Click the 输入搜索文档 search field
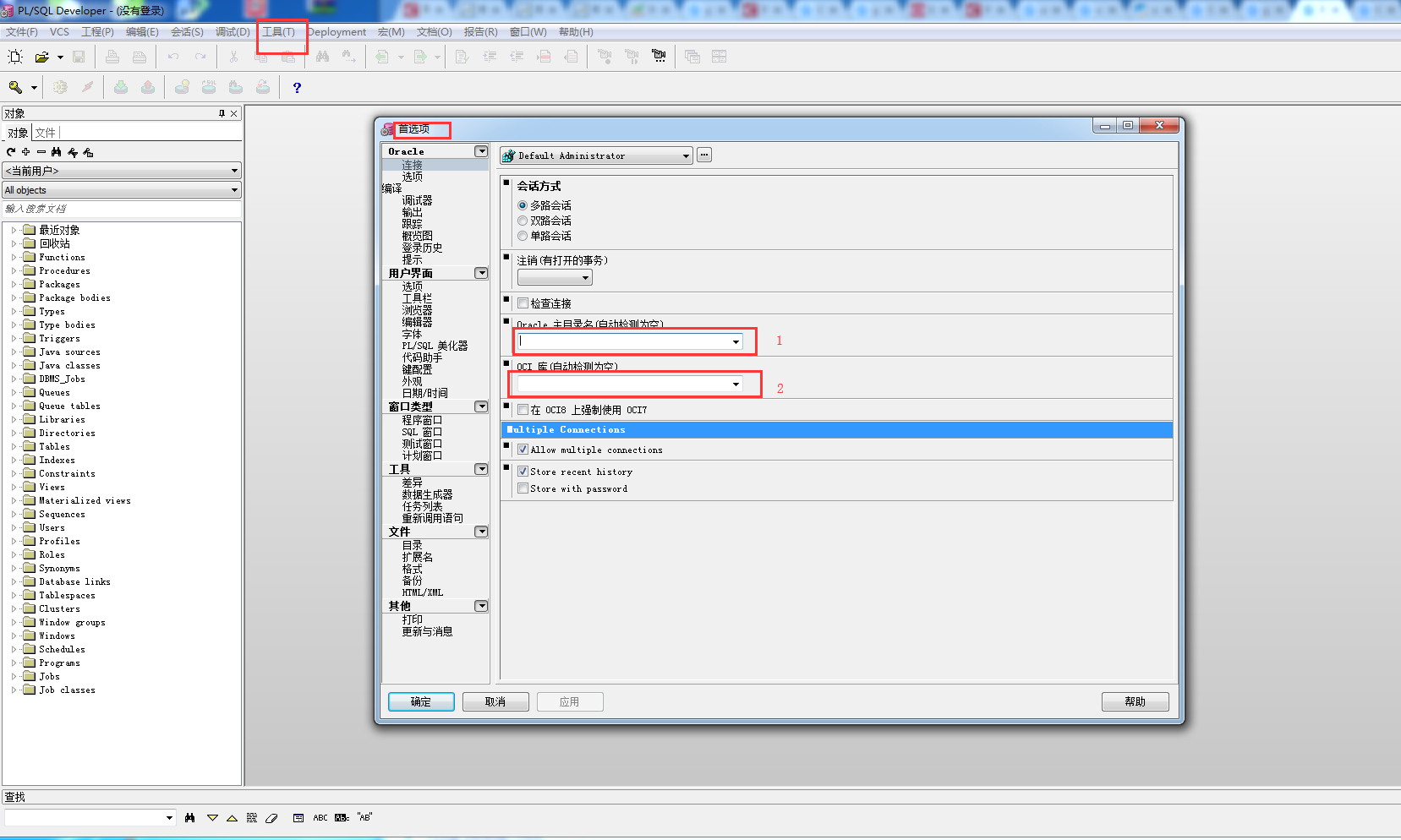The width and height of the screenshot is (1401, 840). coord(122,209)
